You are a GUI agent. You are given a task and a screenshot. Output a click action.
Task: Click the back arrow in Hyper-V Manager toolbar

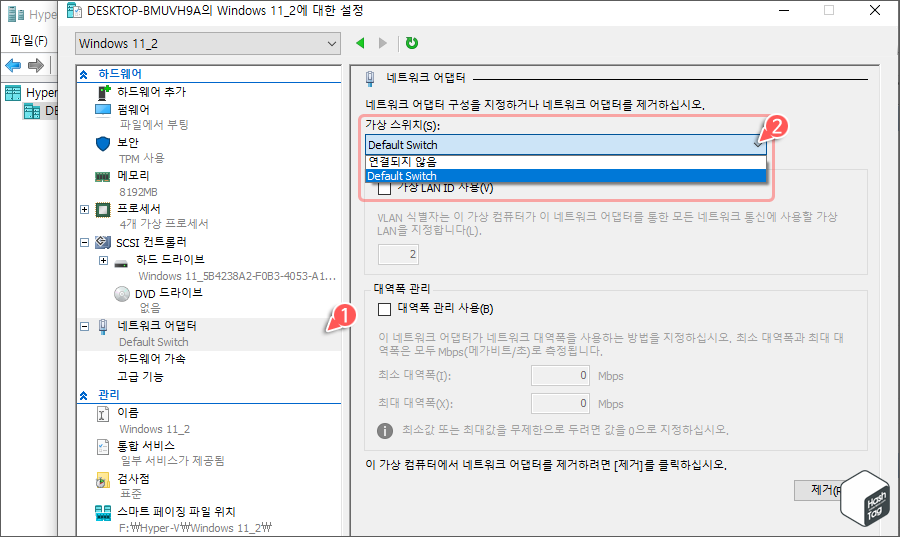pos(13,65)
